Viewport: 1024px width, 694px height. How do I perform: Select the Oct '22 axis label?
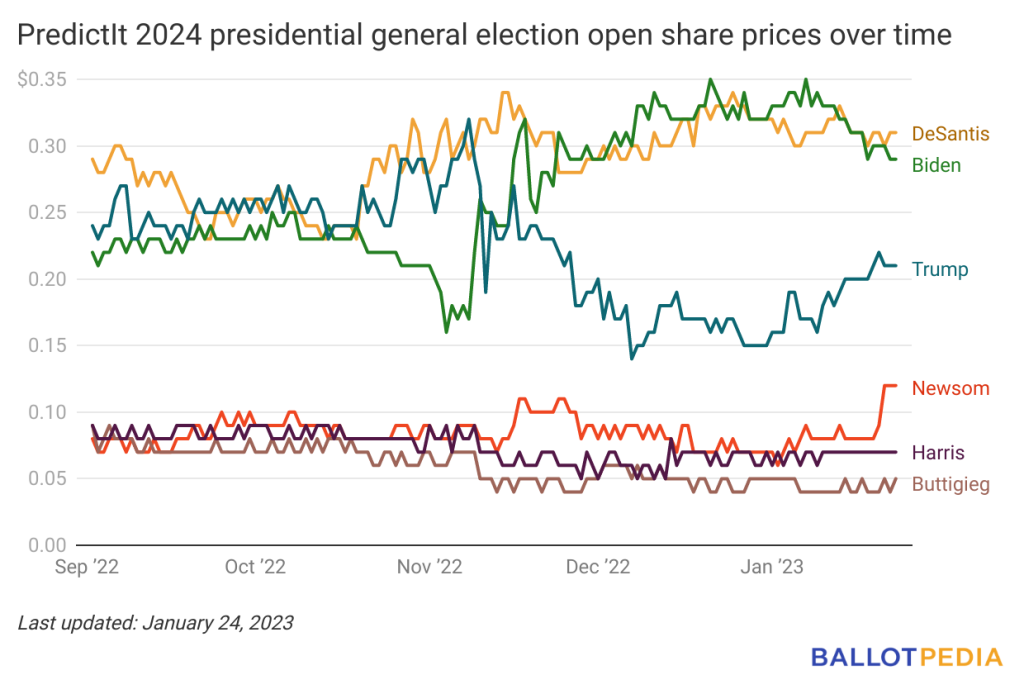coord(255,566)
